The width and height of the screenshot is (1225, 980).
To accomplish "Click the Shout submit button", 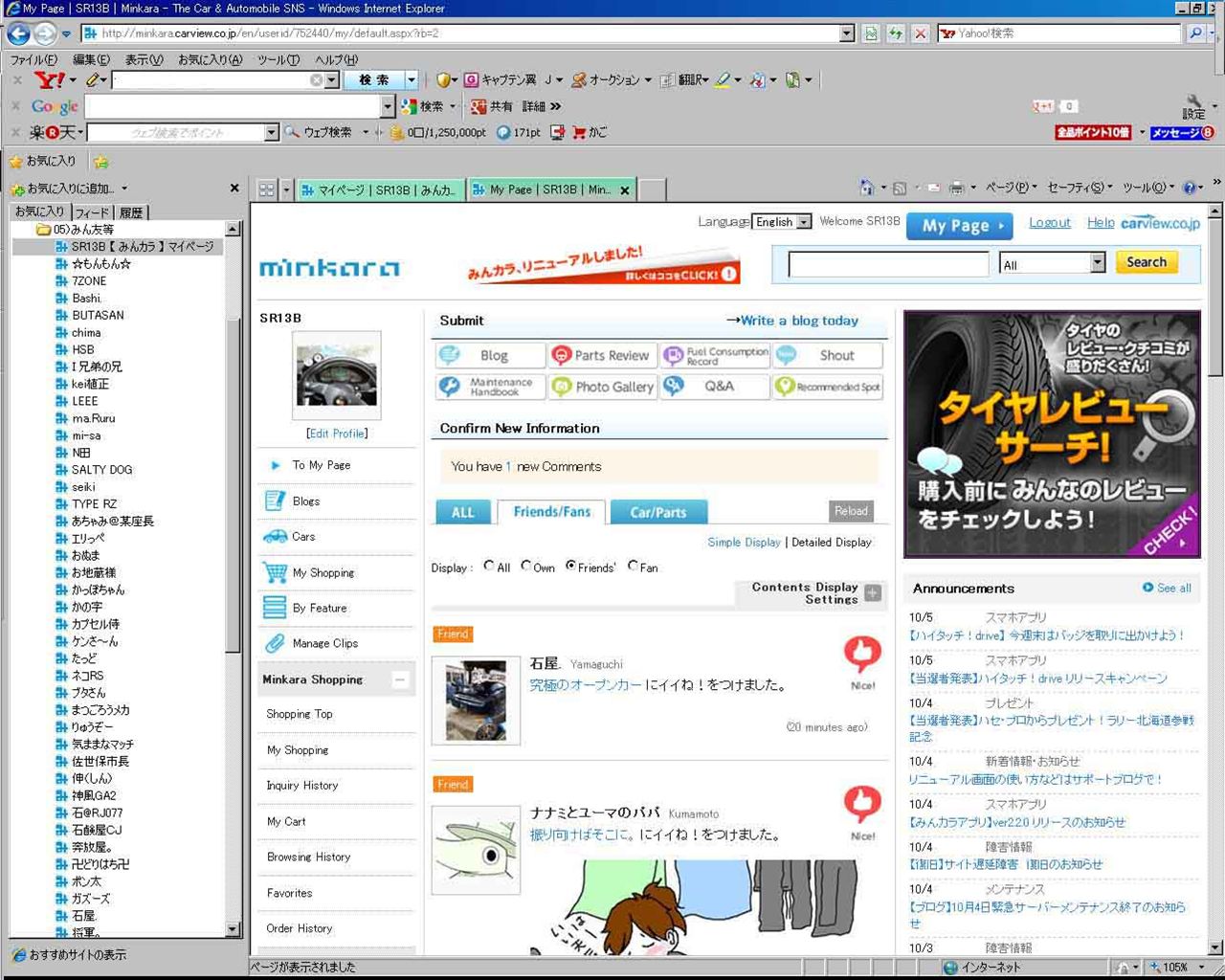I will 828,355.
